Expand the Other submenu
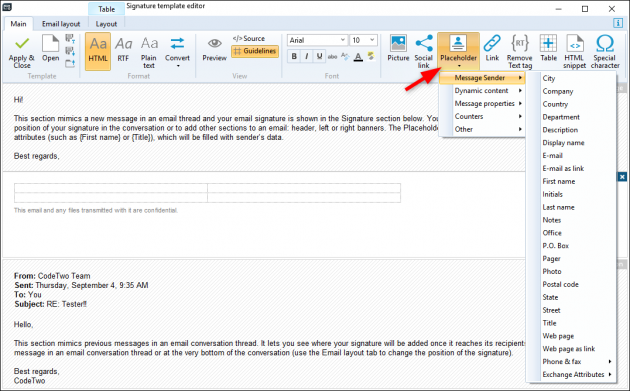630x391 pixels. pos(483,129)
